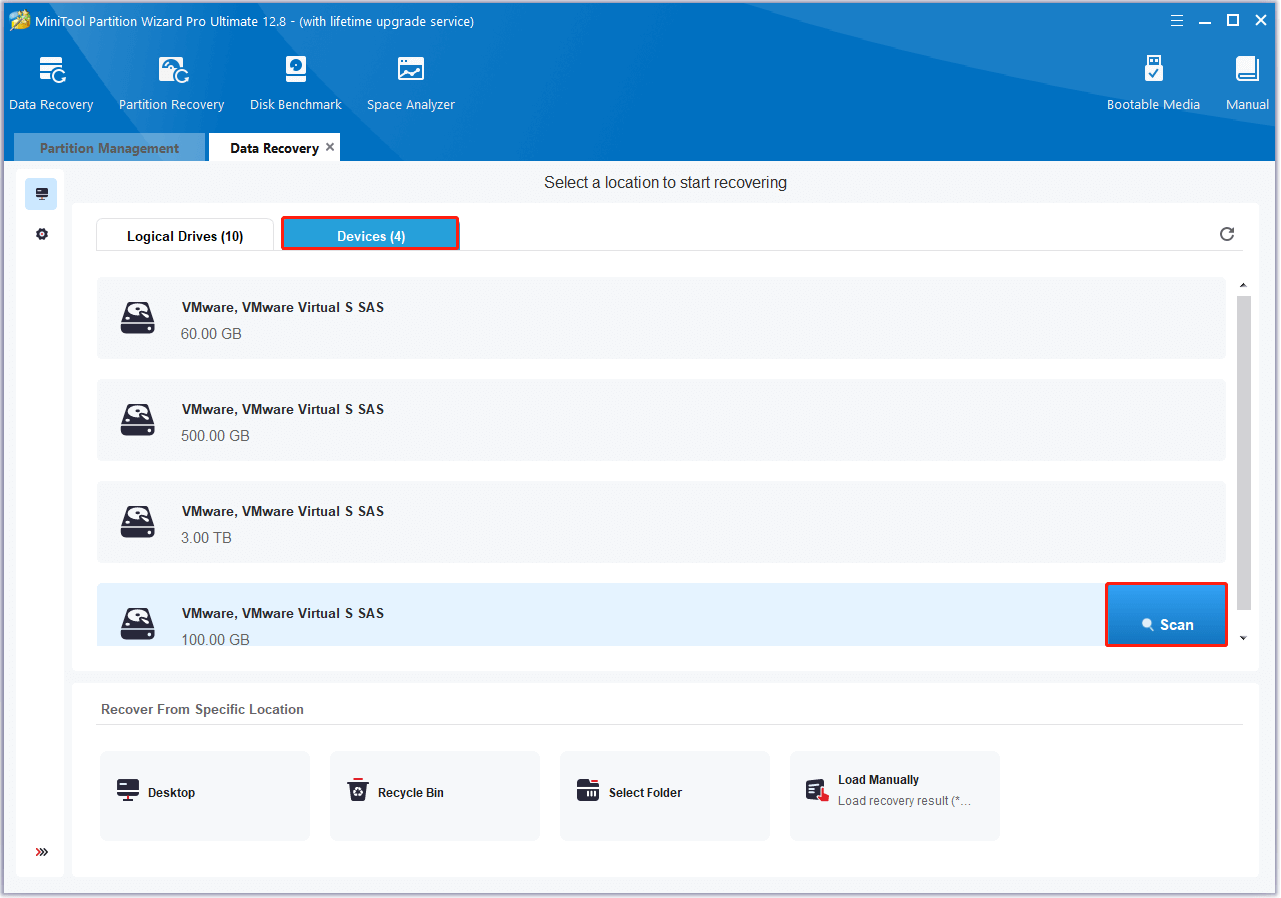Select the 60.00 GB VMware disk row
Screen dimensions: 1281x898
(661, 318)
